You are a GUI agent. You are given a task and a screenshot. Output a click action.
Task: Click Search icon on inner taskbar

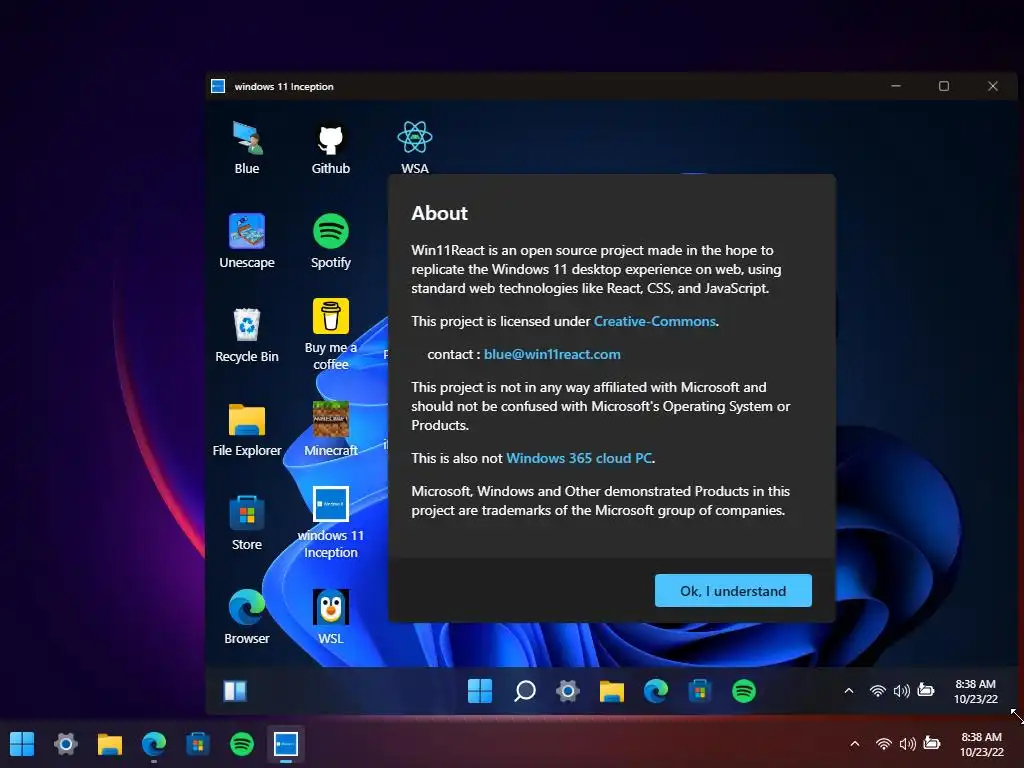(x=524, y=691)
